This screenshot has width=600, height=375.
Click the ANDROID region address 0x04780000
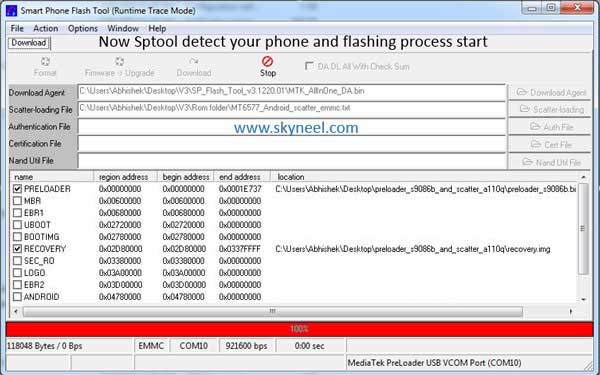tap(120, 297)
